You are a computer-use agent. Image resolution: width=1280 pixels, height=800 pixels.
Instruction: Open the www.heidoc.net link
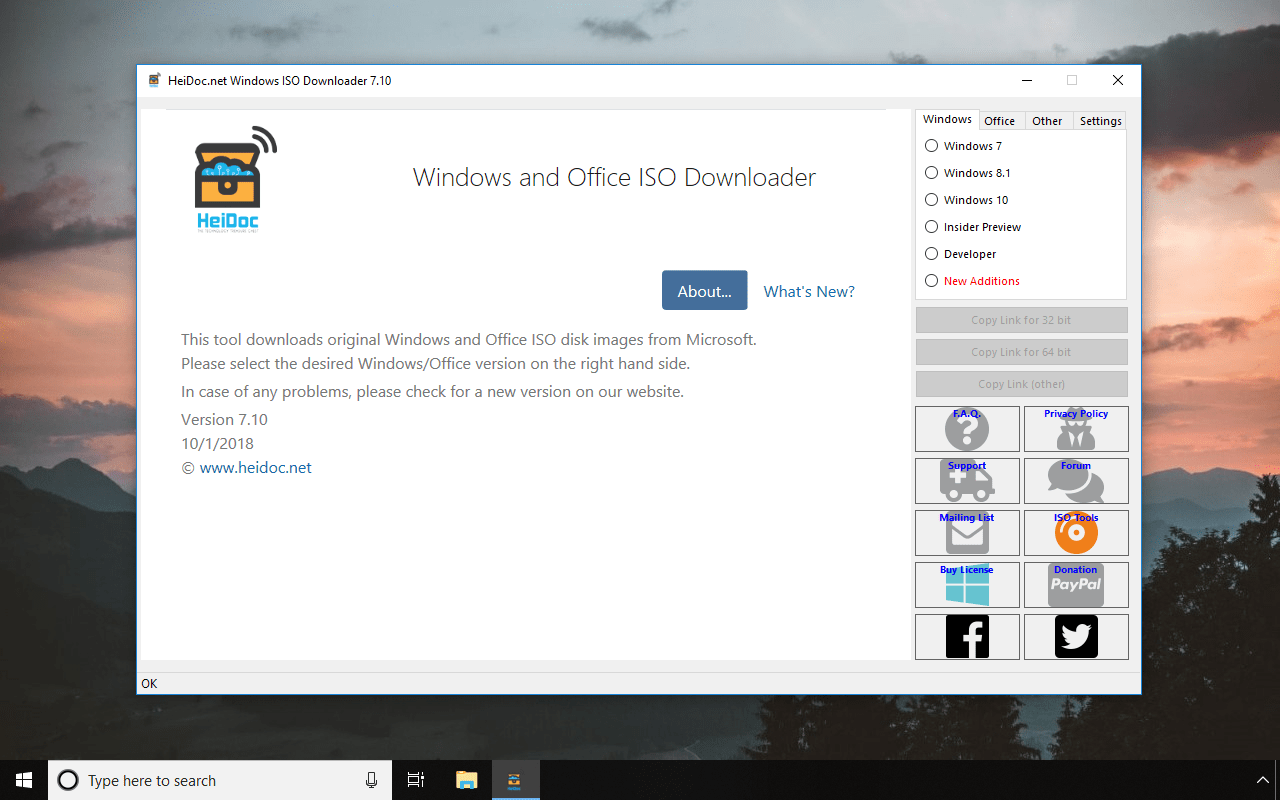(x=256, y=468)
